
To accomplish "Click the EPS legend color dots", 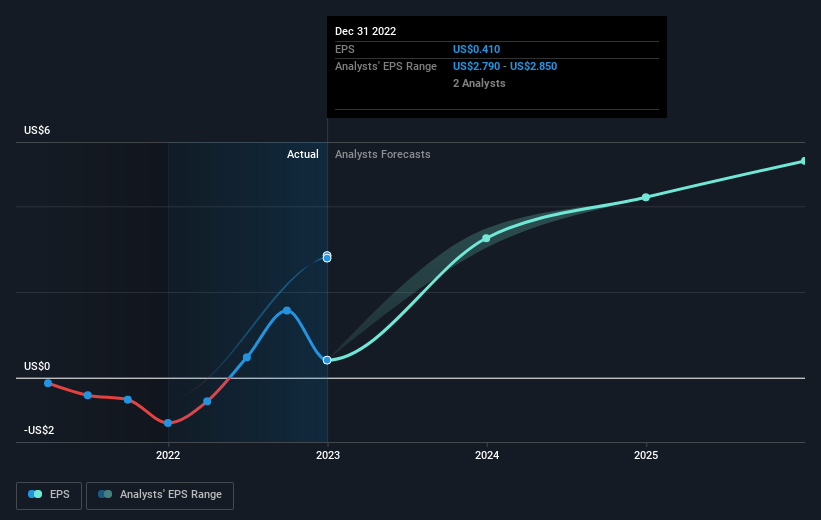I will pos(35,494).
